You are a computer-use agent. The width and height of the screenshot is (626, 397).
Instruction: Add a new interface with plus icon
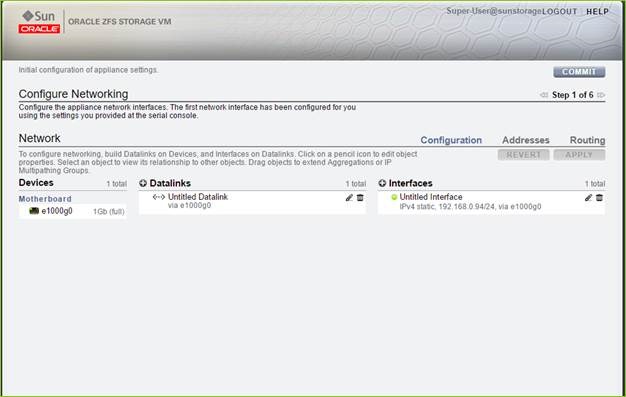click(x=382, y=183)
